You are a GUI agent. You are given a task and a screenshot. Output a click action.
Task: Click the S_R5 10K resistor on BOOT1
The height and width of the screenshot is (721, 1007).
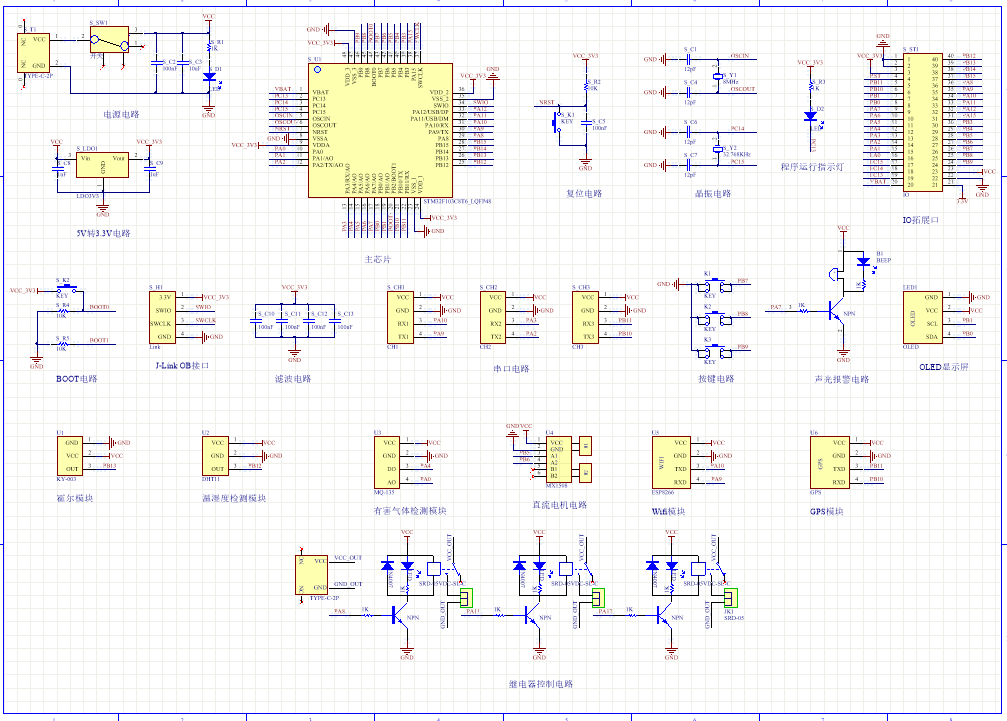coord(62,344)
